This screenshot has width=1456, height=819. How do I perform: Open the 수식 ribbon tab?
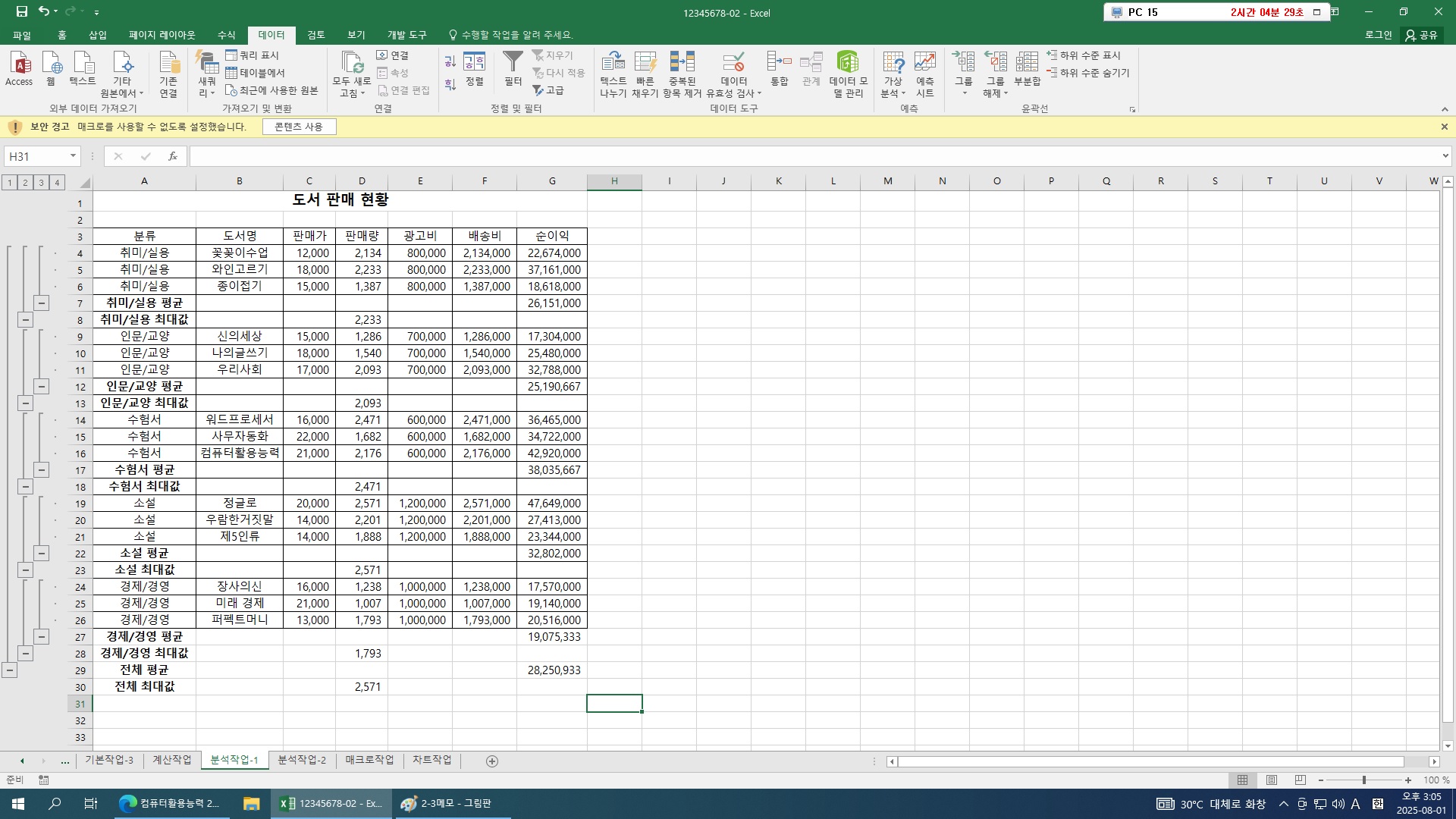tap(226, 35)
